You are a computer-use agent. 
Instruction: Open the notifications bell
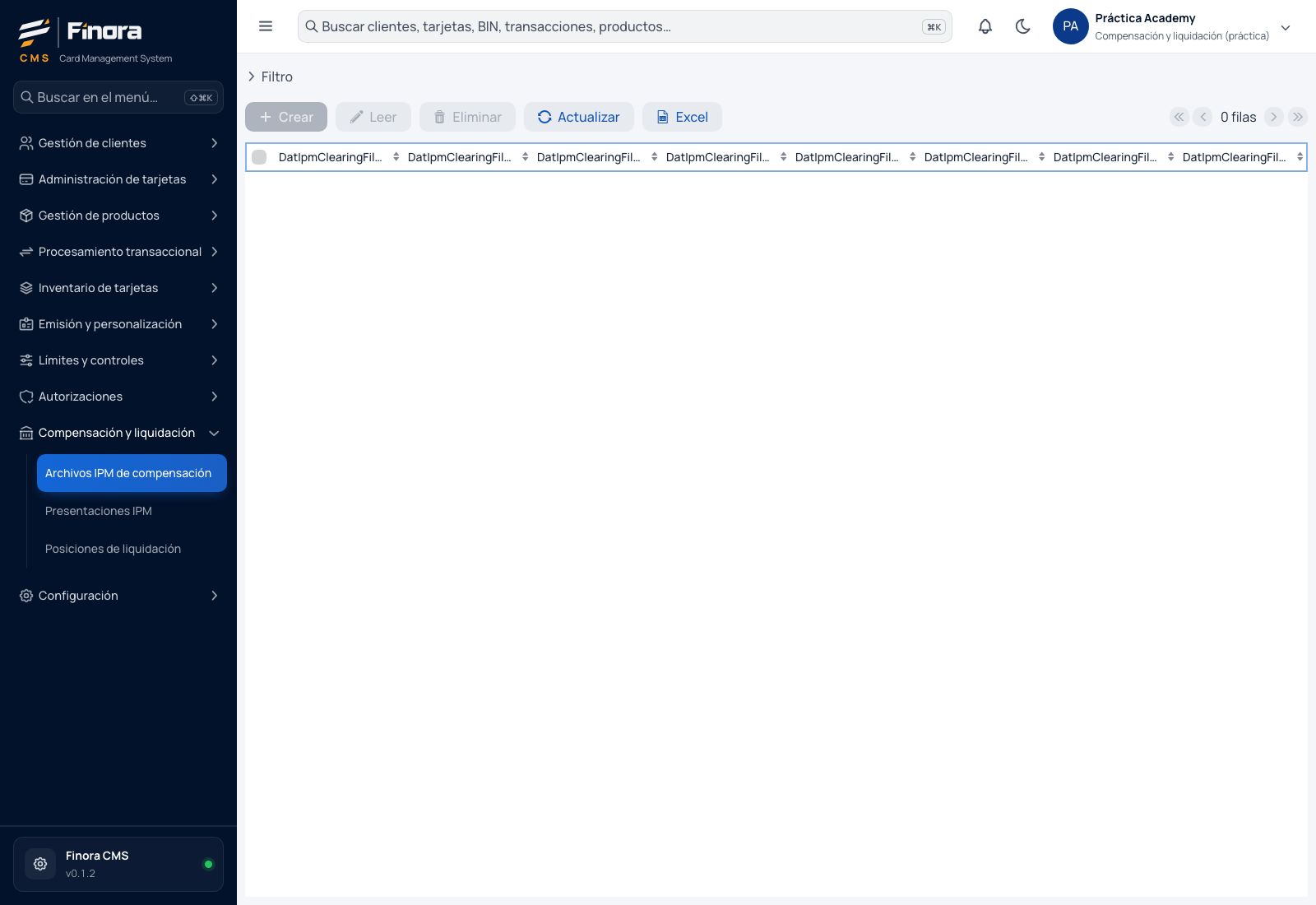985,26
